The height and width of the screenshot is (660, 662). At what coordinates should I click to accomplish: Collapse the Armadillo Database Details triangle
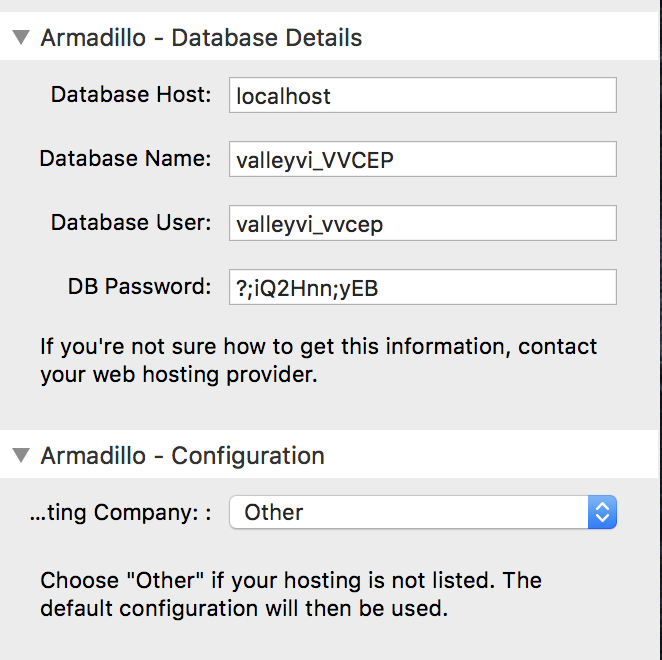[x=21, y=37]
